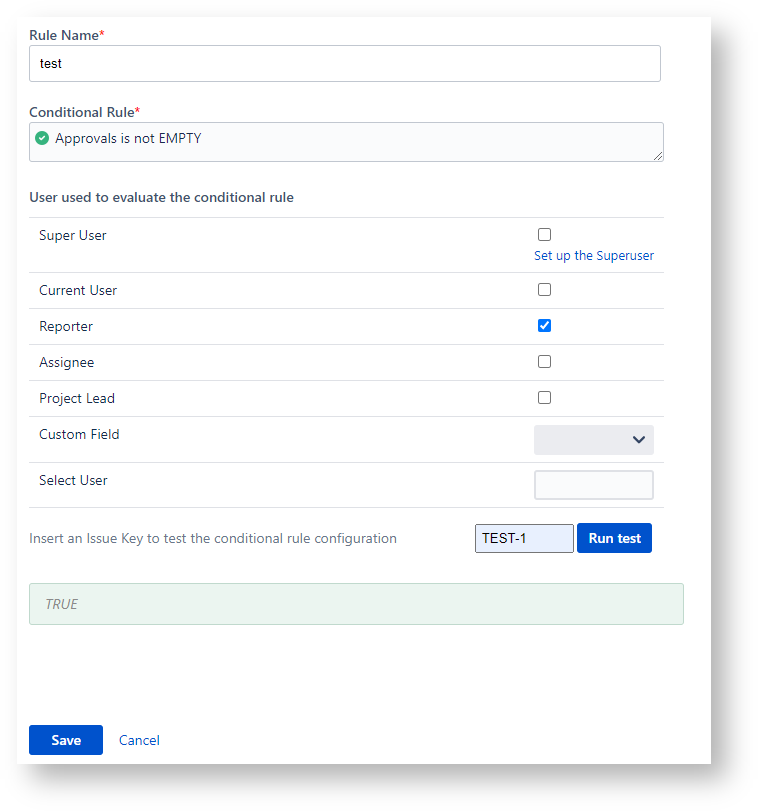Save the rule configuration
The image size is (759, 812).
tap(66, 740)
